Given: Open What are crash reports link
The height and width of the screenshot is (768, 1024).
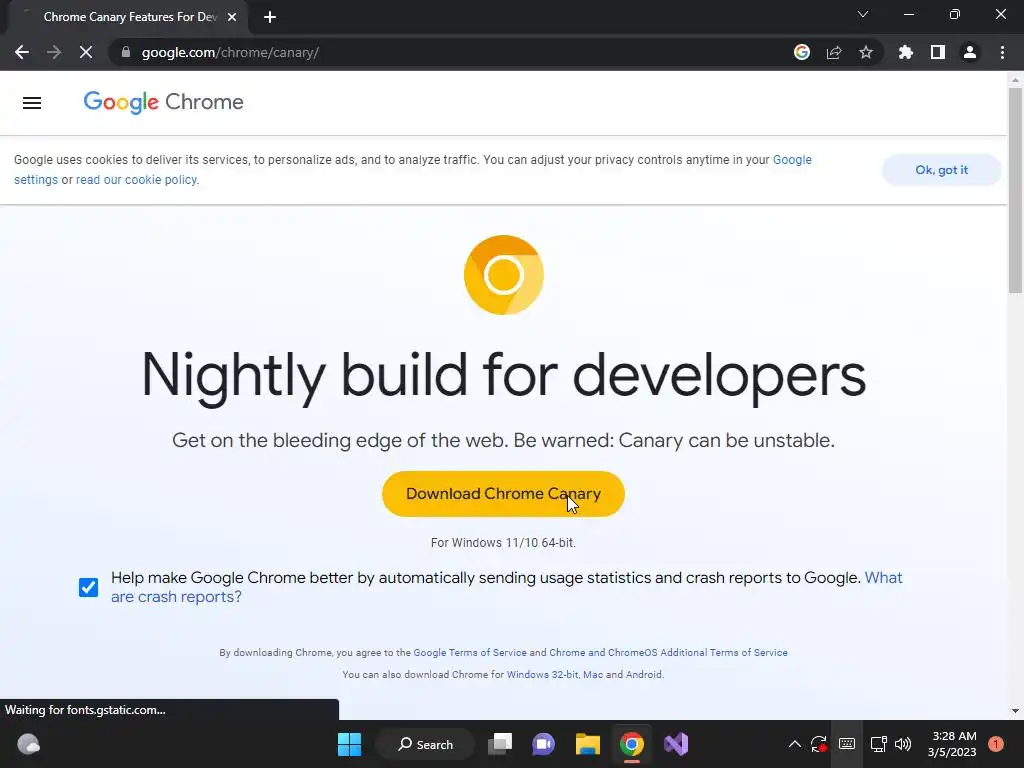Looking at the screenshot, I should (507, 587).
